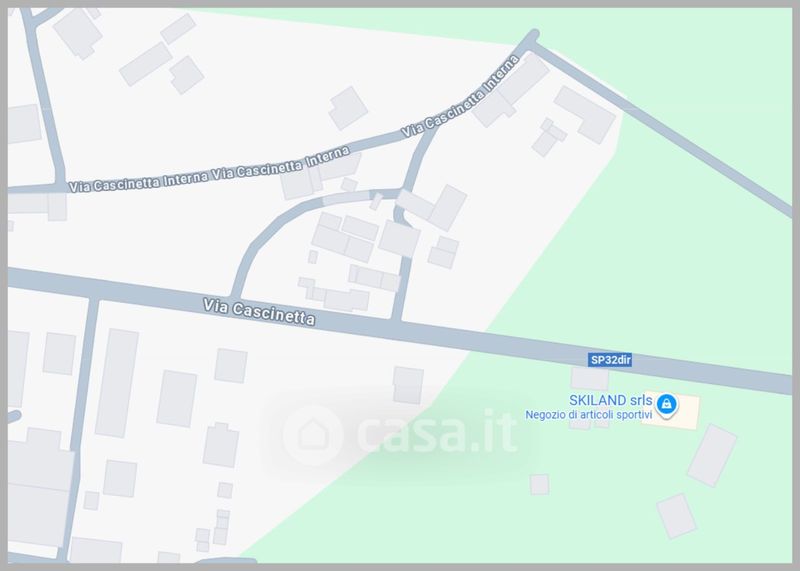The width and height of the screenshot is (800, 571).
Task: Click the leftmost Via Cascinetta Interna label
Action: 138,182
